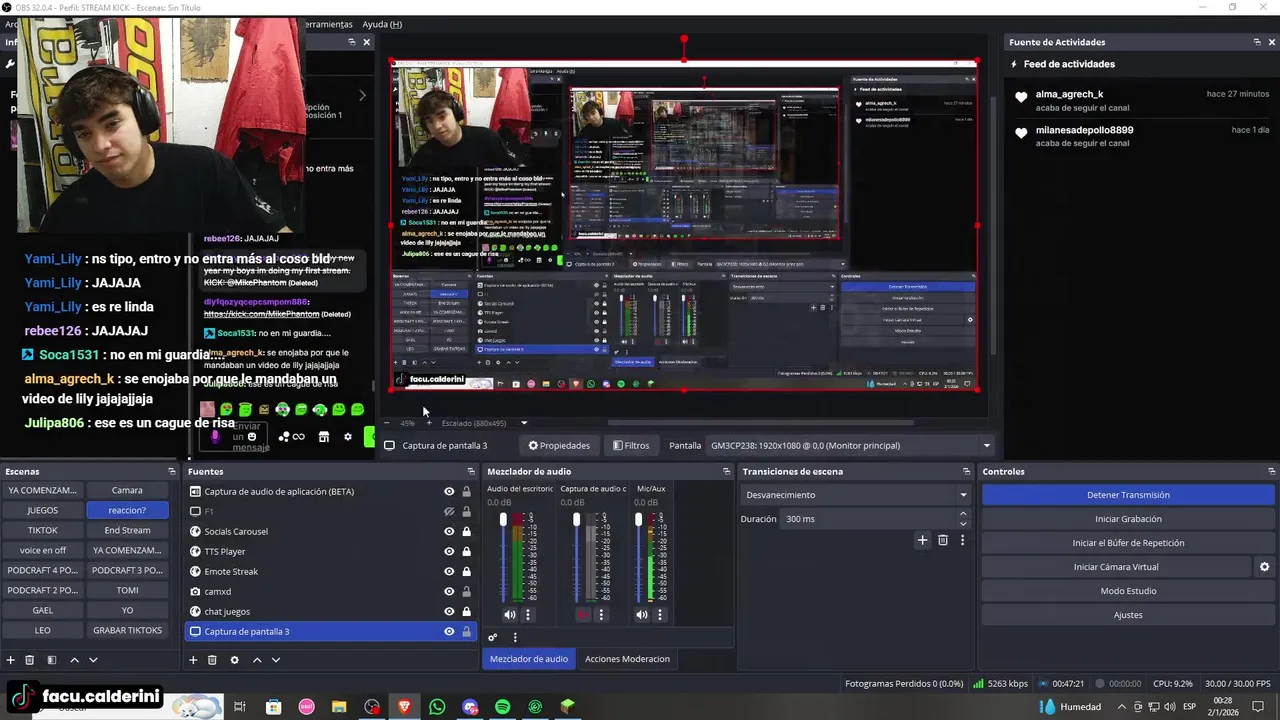The image size is (1280, 720).
Task: Select the GRABAR TIKTOKS scene
Action: (x=127, y=630)
